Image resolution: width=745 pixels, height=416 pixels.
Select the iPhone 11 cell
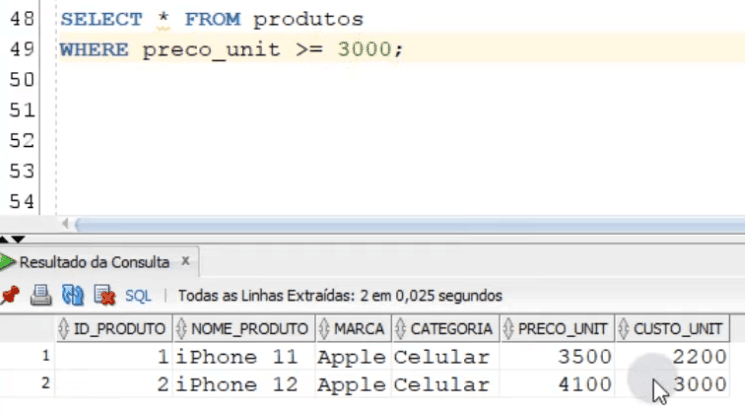click(x=244, y=357)
